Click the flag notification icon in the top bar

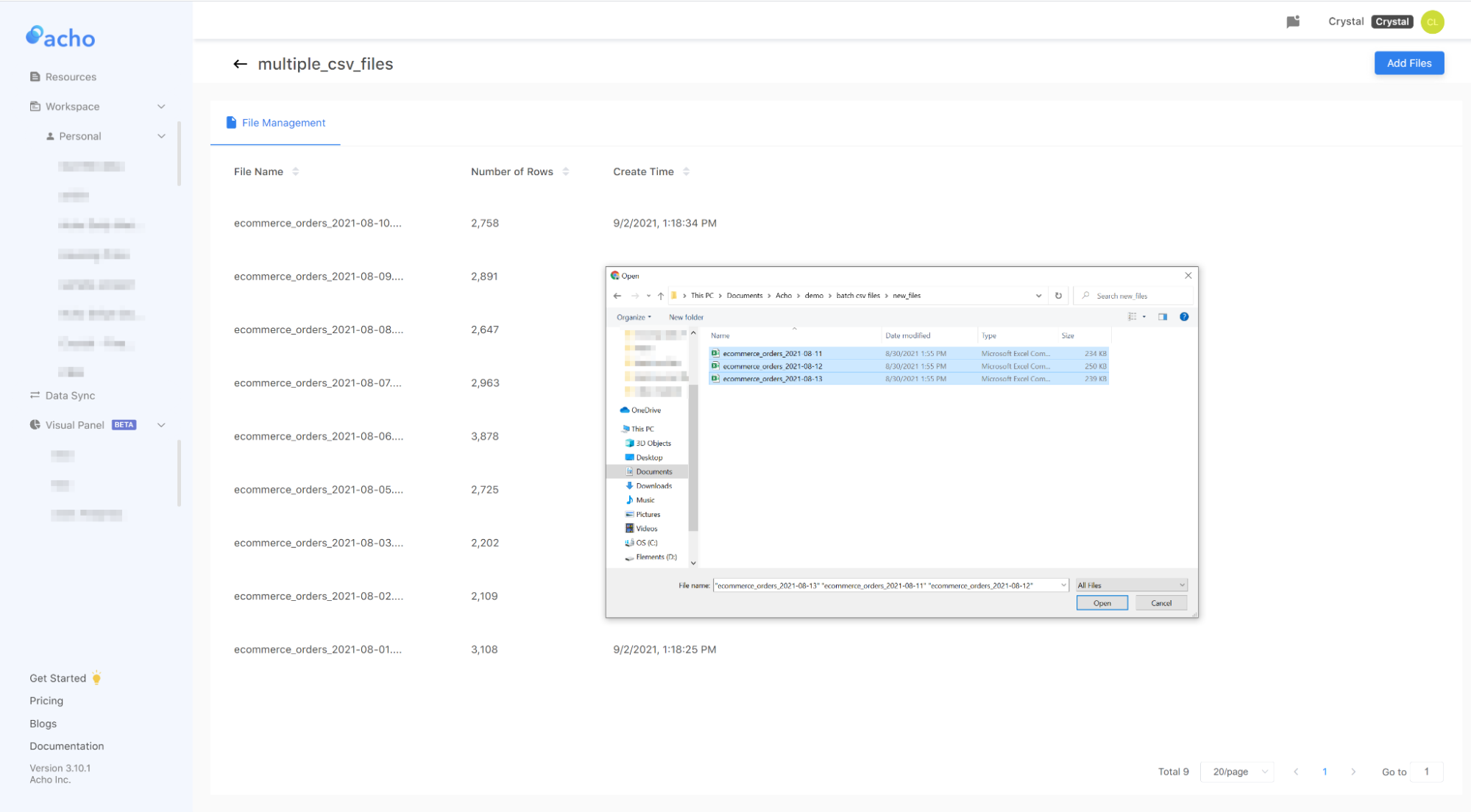1293,21
